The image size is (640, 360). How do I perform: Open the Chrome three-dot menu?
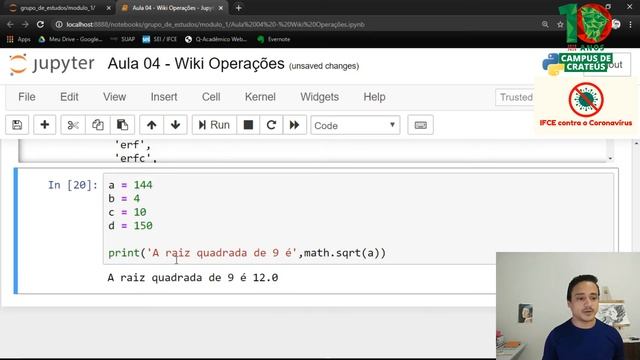(x=630, y=24)
